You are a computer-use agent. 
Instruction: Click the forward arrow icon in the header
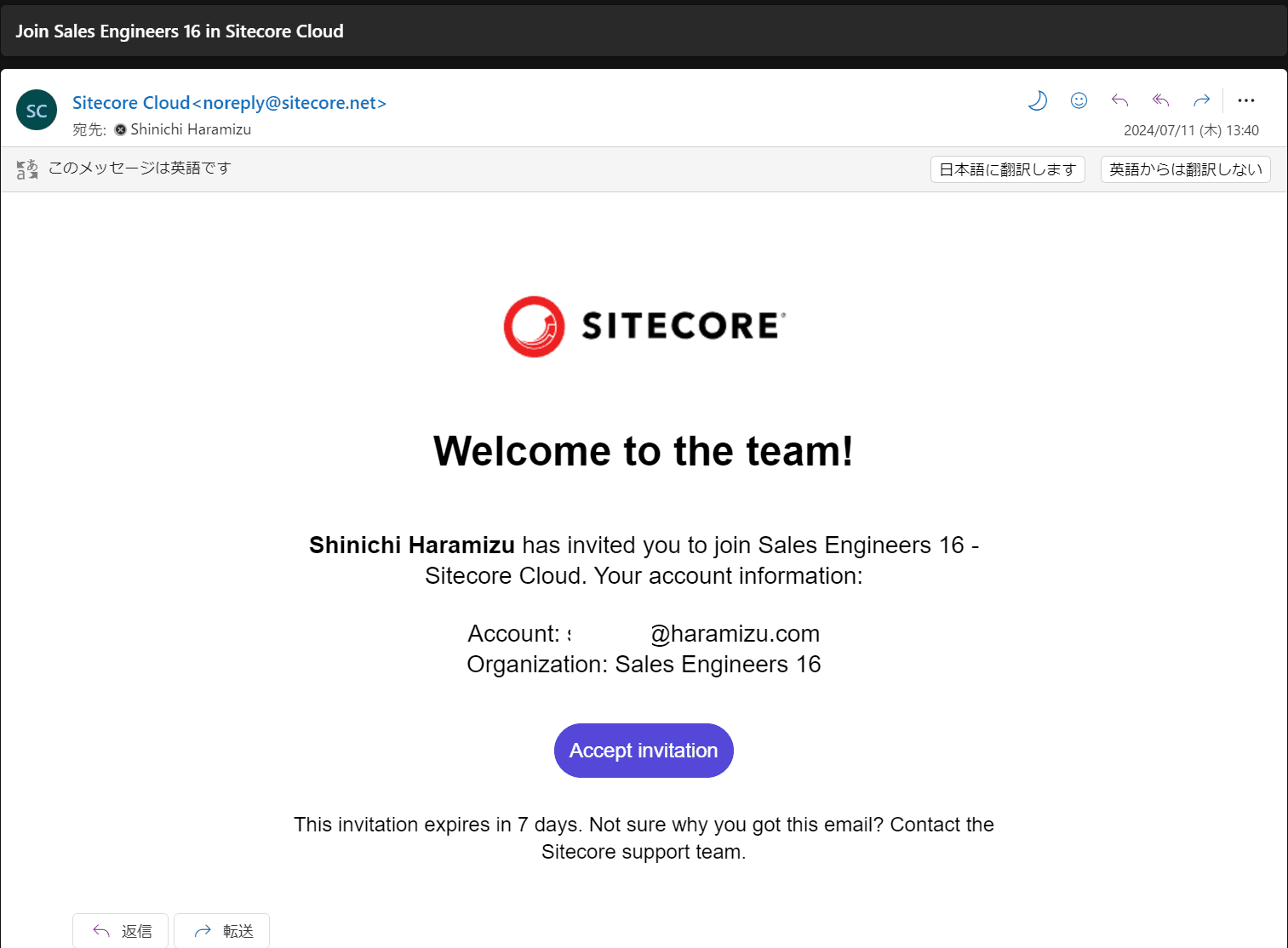pos(1201,100)
